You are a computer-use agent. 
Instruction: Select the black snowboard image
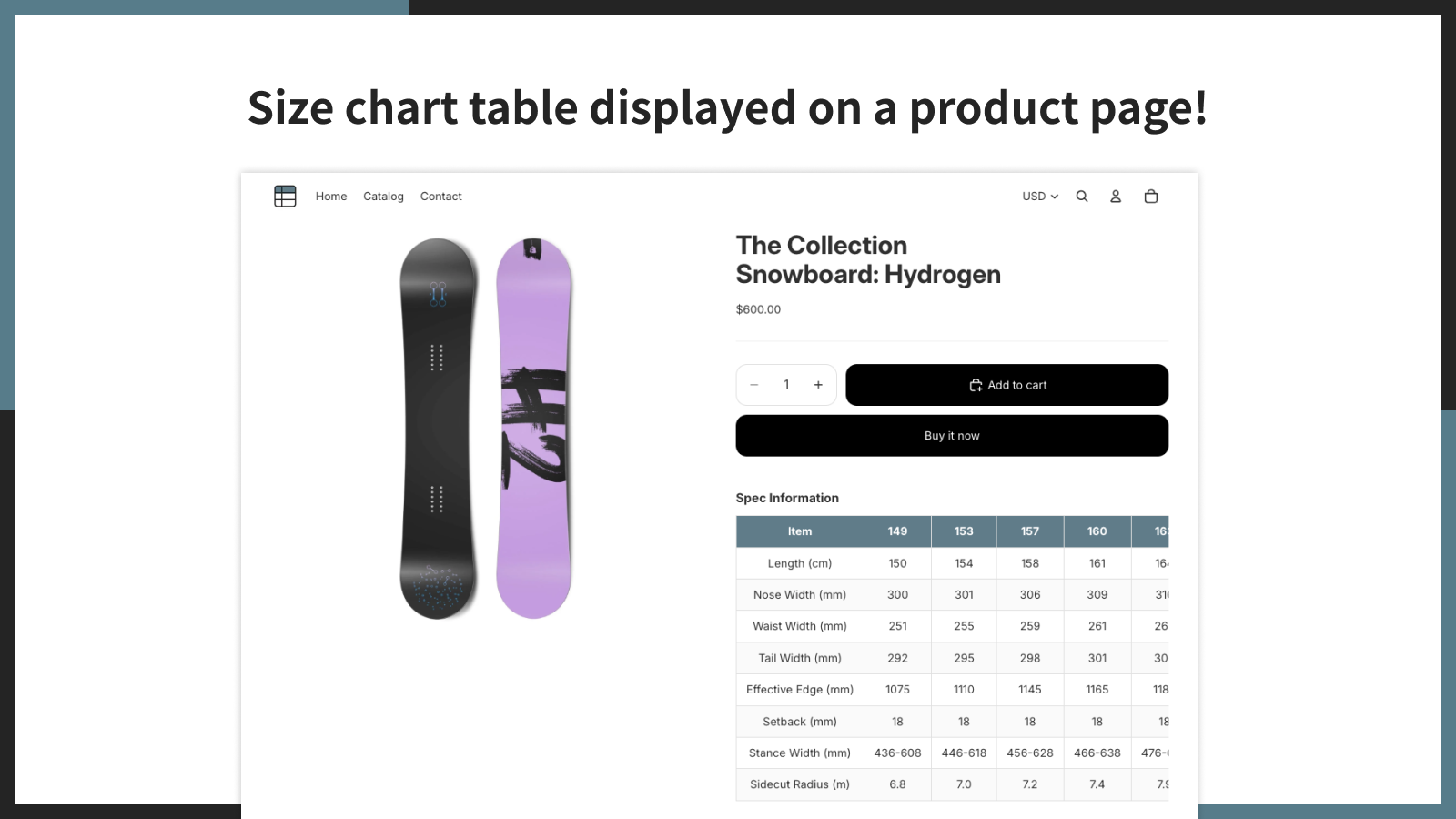438,429
